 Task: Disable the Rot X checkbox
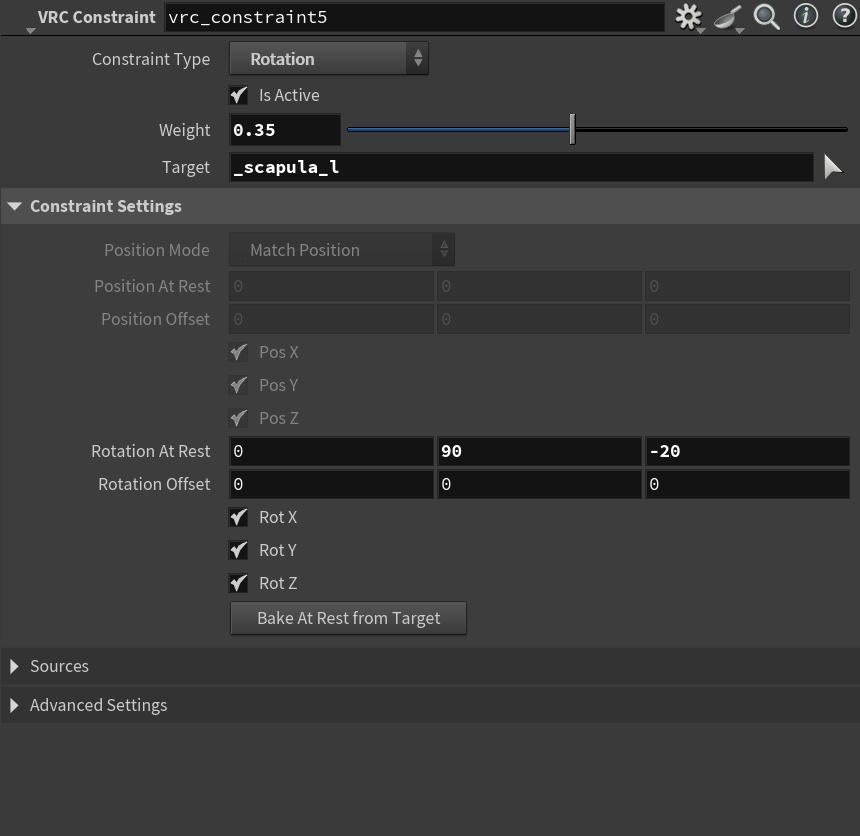point(238,517)
